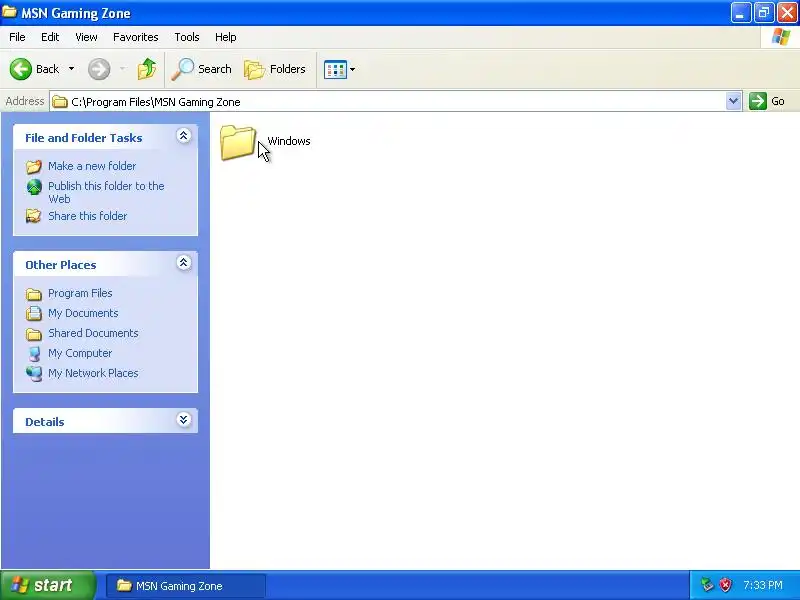Open the Tools menu
This screenshot has height=600, width=800.
click(x=187, y=37)
